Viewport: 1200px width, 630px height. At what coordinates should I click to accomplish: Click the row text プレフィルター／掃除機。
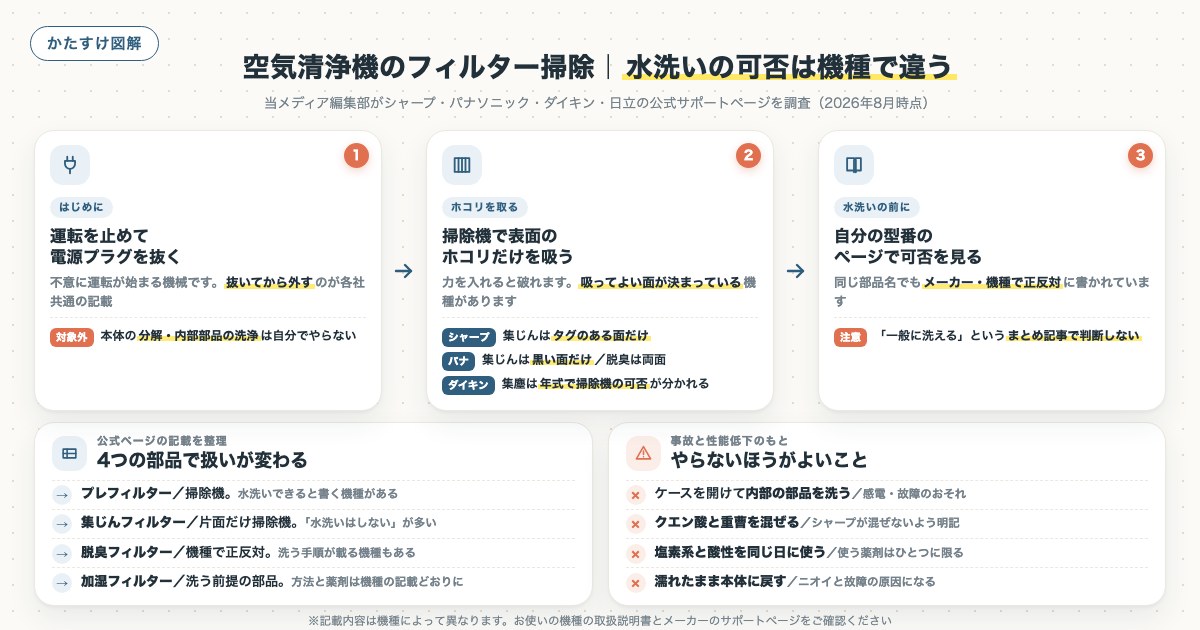pos(156,494)
